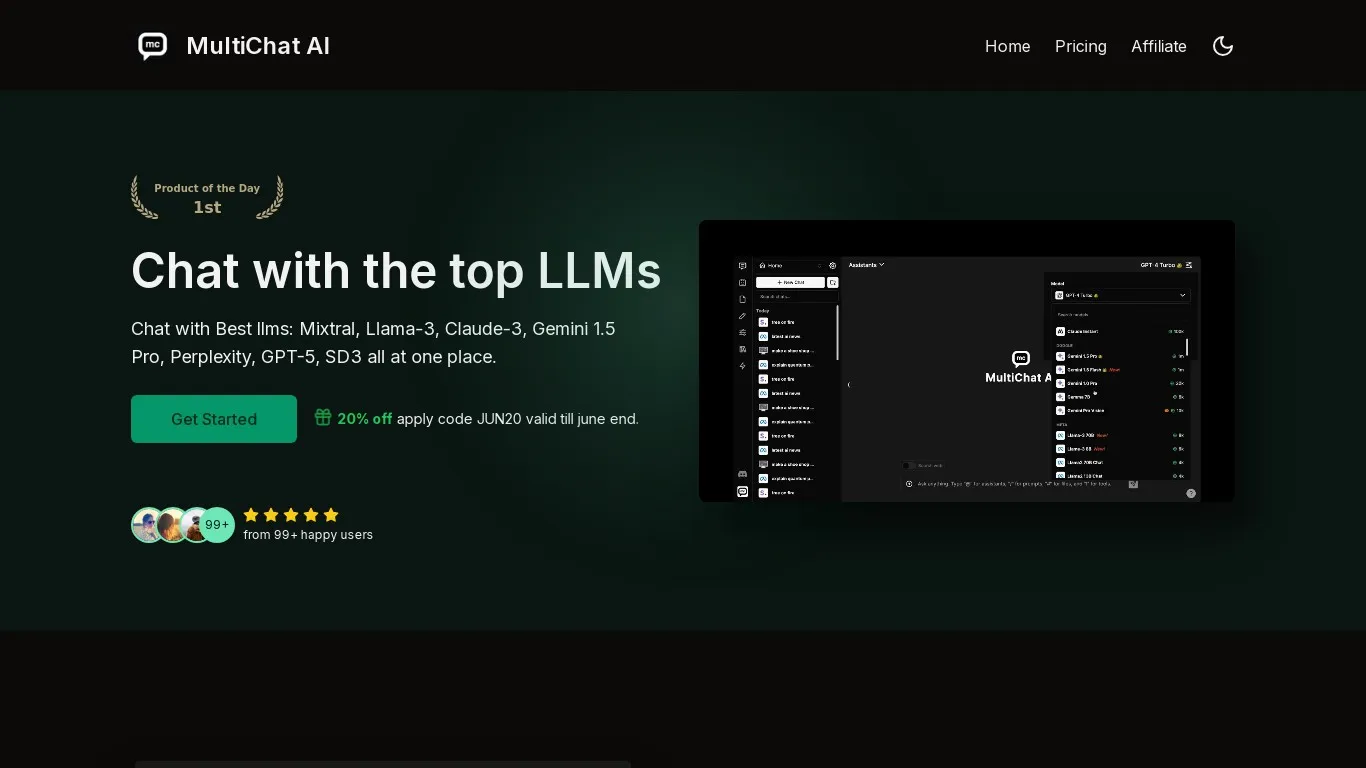Select Gemini 1.5 Pro in model list

[1120, 356]
